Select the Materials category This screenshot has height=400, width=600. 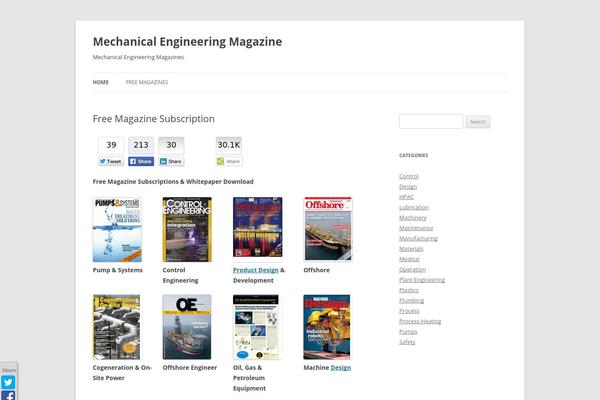coord(411,249)
